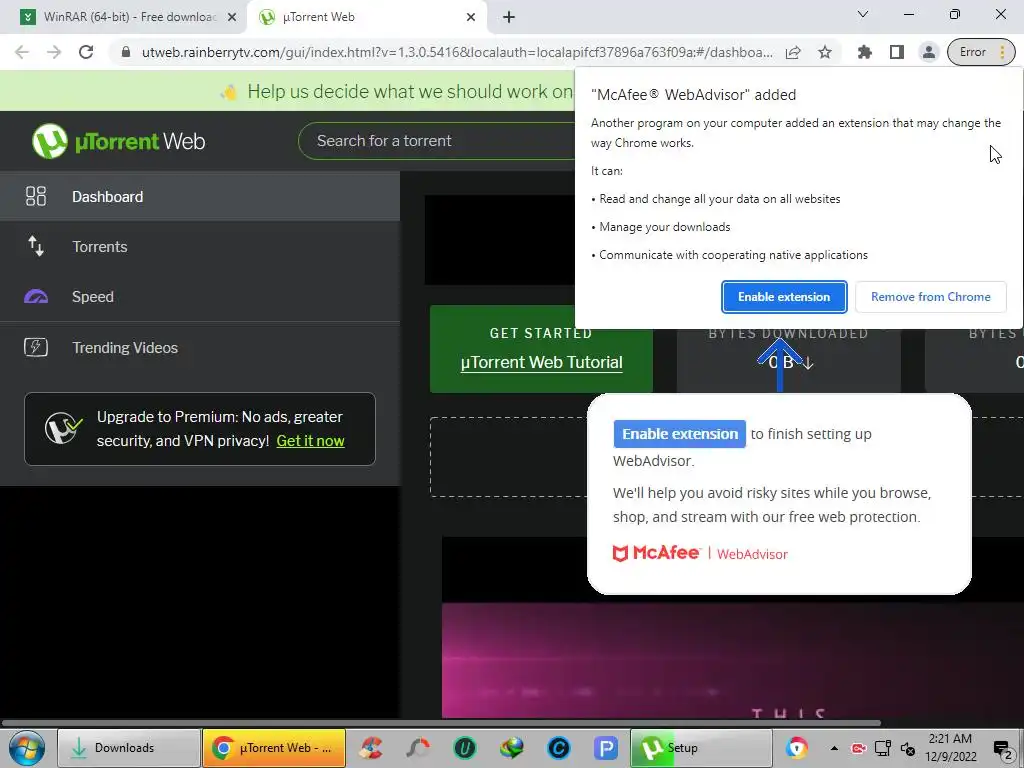
Task: Focus the Search for a torrent field
Action: tap(438, 140)
